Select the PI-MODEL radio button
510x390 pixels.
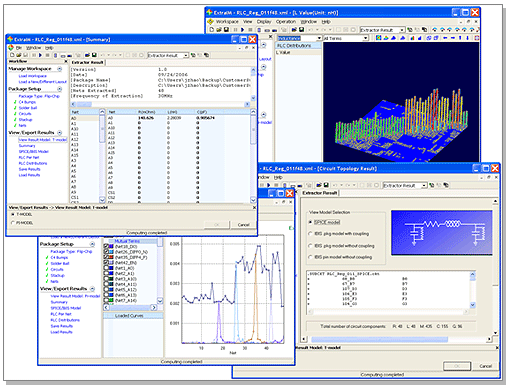click(x=13, y=223)
